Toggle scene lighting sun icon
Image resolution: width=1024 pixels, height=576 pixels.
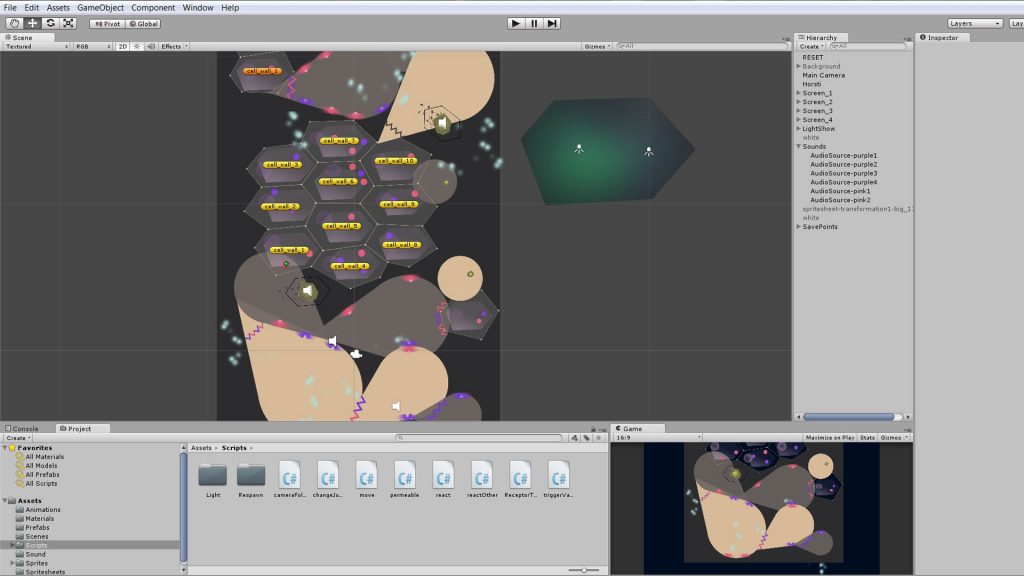[137, 46]
